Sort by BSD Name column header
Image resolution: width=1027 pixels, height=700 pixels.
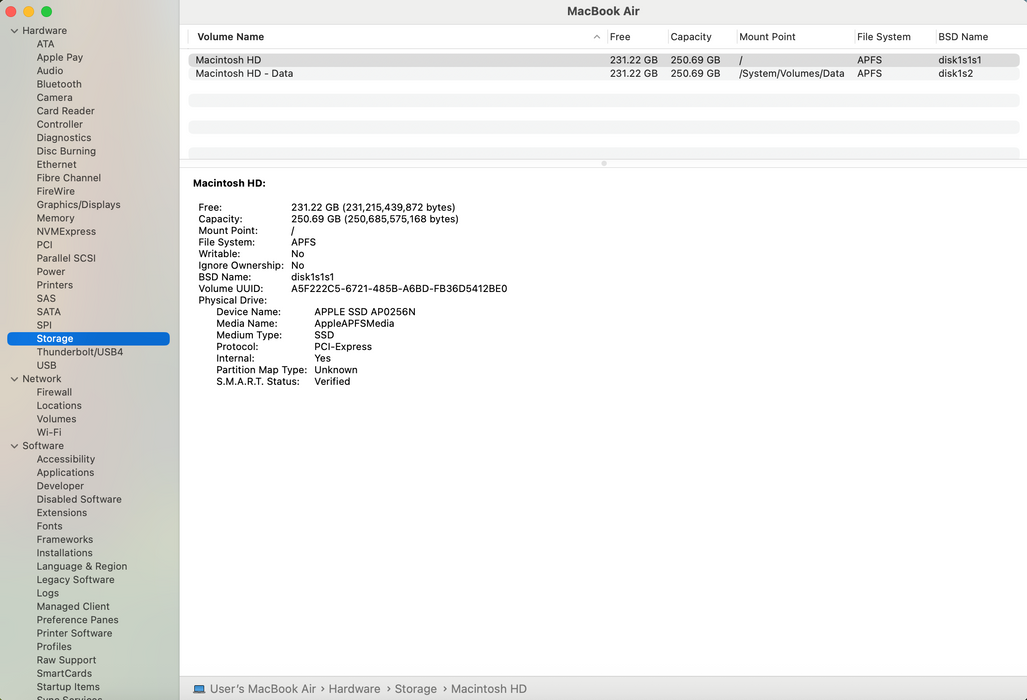pyautogui.click(x=963, y=37)
